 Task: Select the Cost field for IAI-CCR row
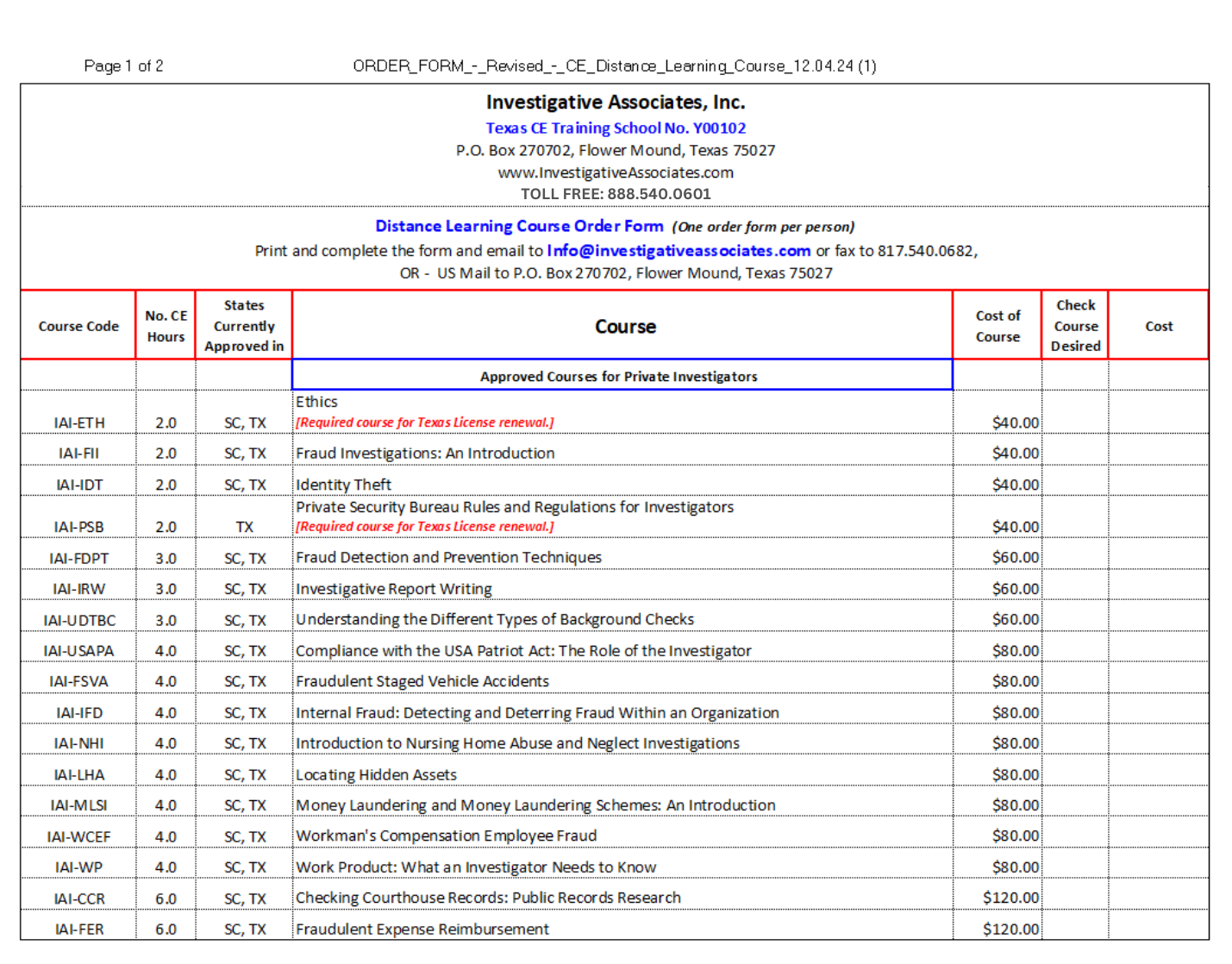pos(1159,894)
